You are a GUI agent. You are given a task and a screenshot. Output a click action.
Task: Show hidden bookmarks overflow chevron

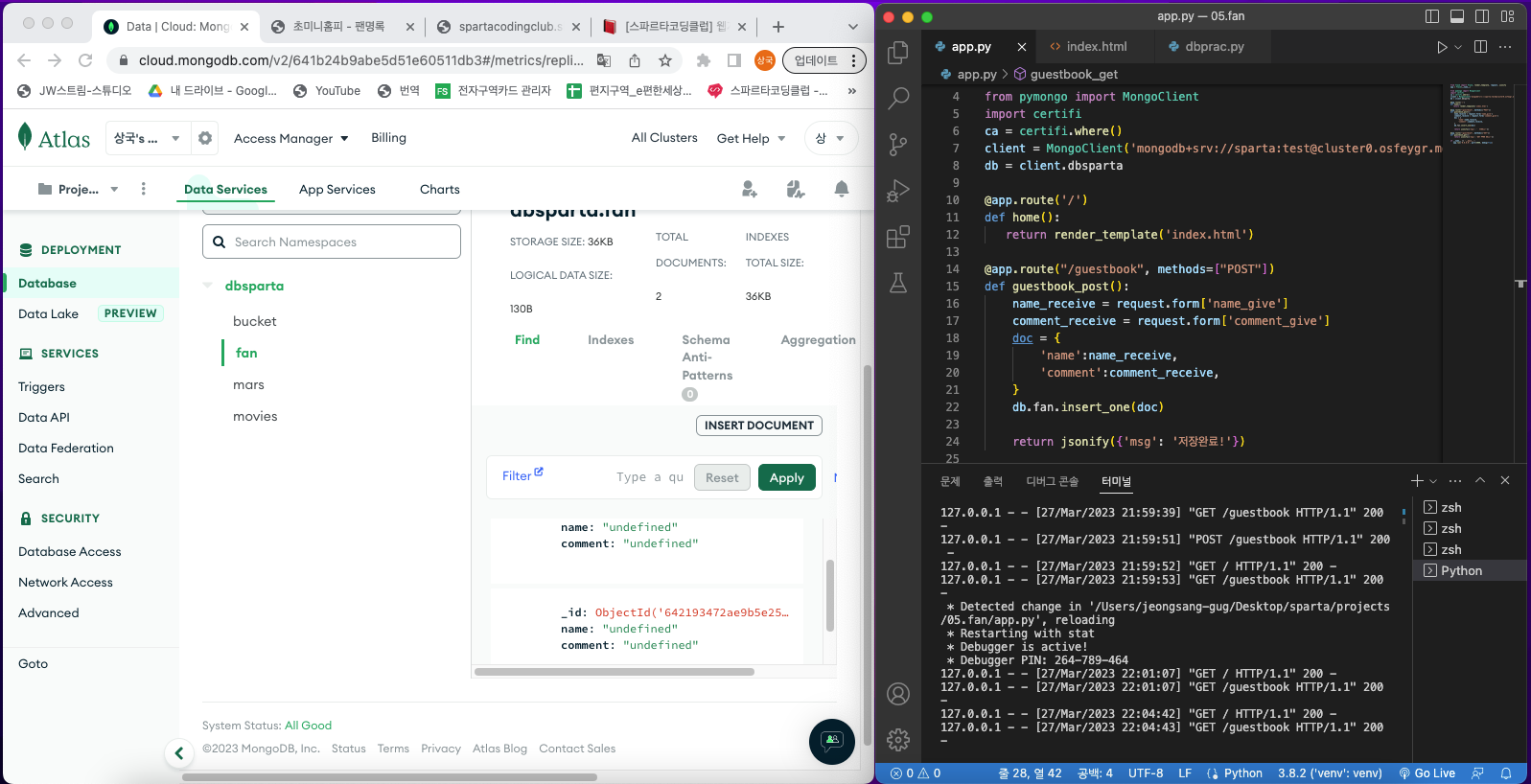point(852,90)
